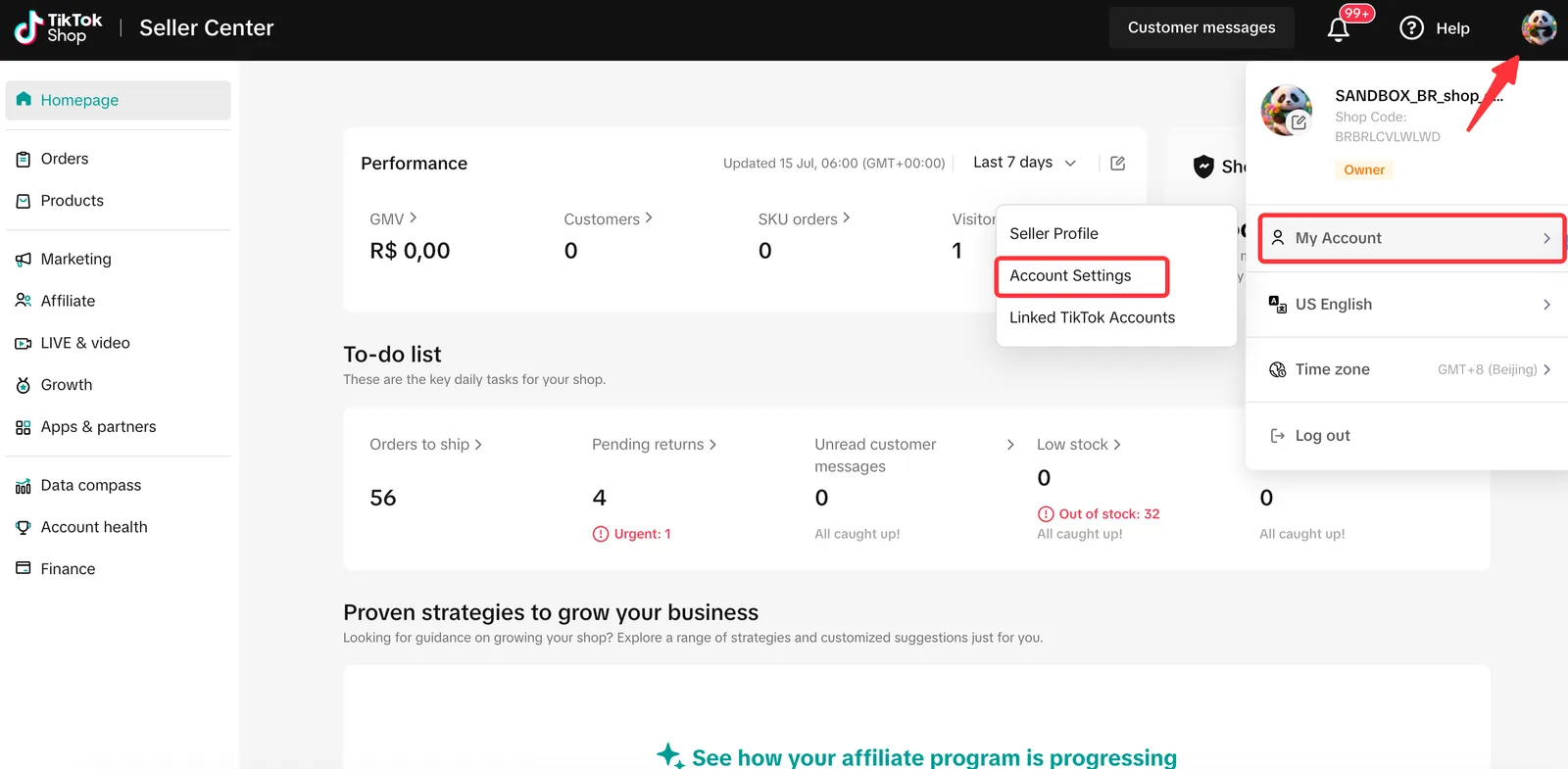
Task: Click the Help link in top bar
Action: point(1452,28)
